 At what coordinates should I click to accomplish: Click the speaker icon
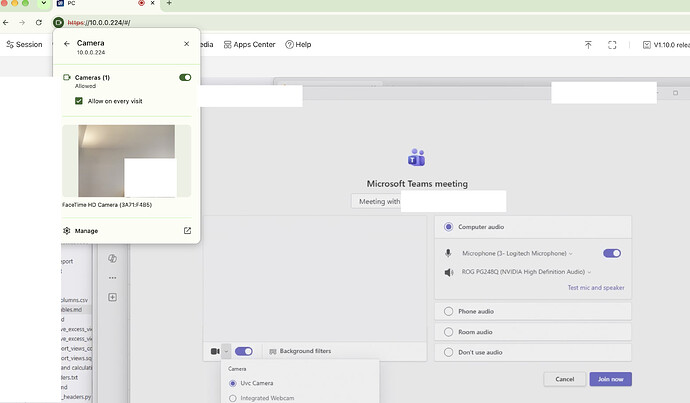click(x=448, y=272)
